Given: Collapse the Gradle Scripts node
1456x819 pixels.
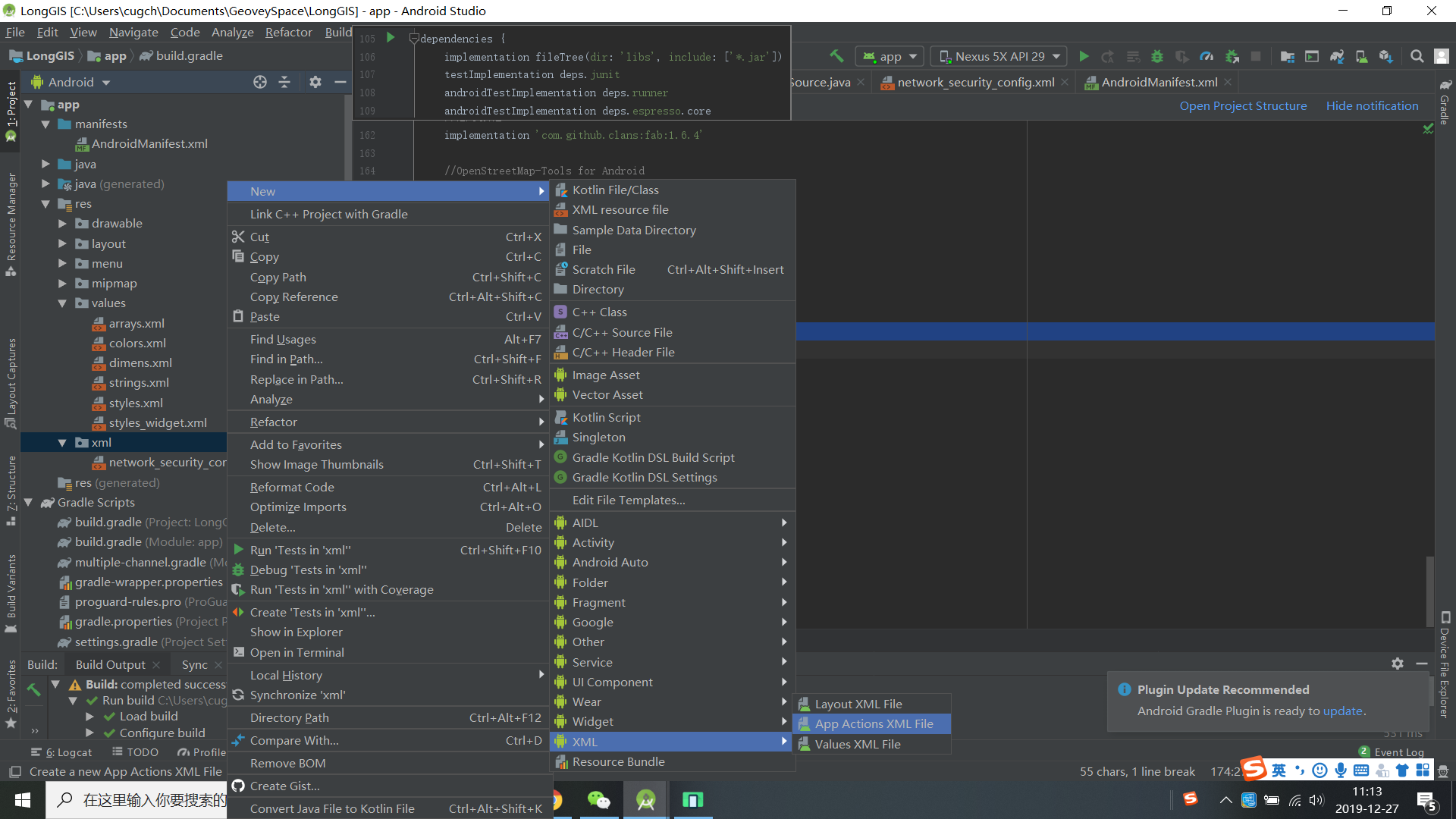Looking at the screenshot, I should click(29, 502).
